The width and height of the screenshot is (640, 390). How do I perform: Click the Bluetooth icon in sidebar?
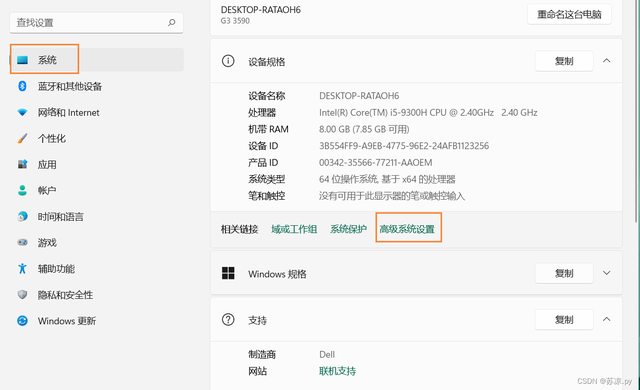pyautogui.click(x=22, y=86)
